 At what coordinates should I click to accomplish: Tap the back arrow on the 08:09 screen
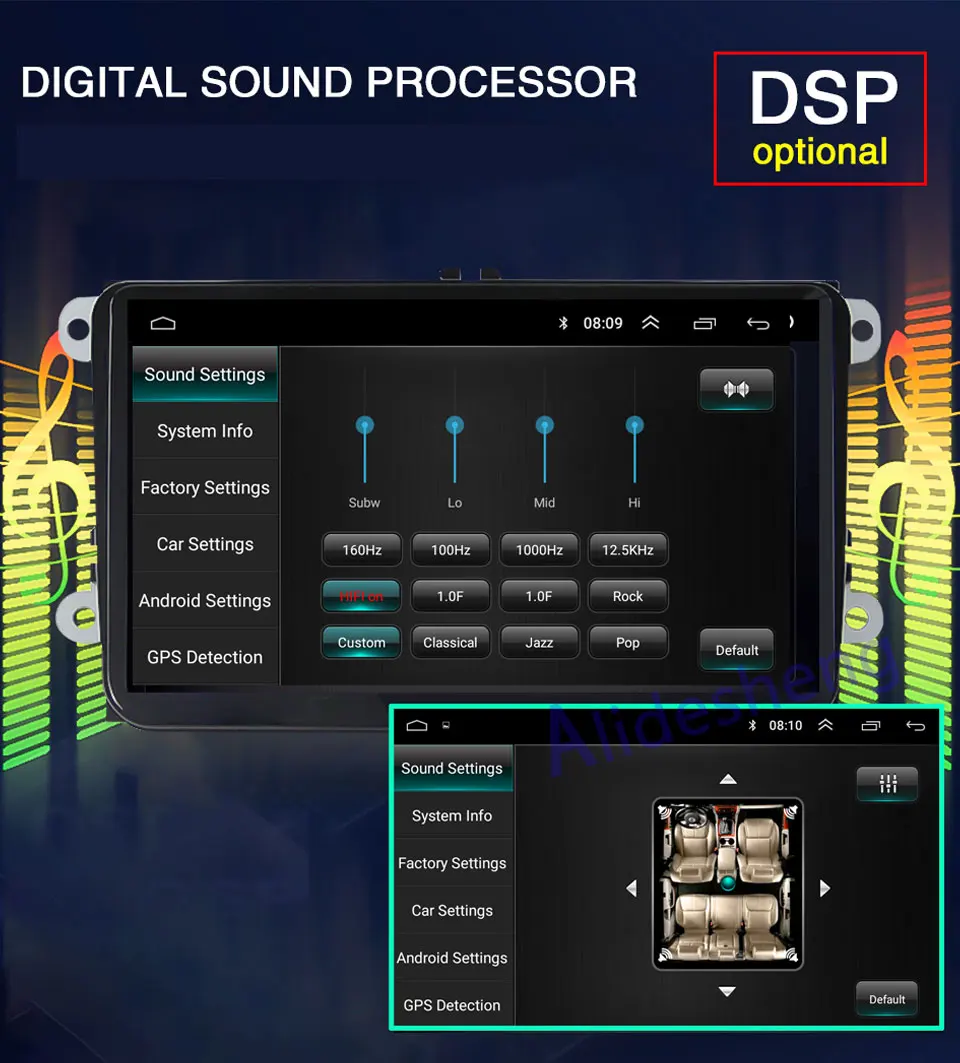coord(758,323)
